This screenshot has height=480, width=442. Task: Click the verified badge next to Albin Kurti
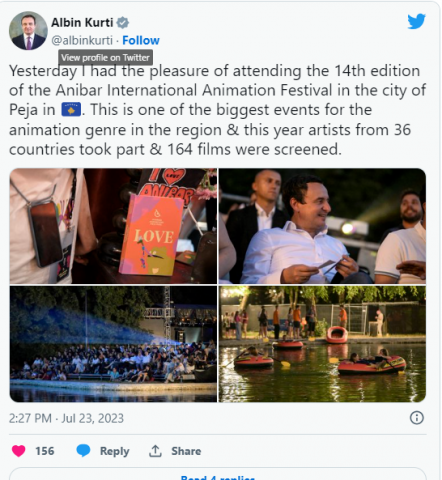point(123,23)
